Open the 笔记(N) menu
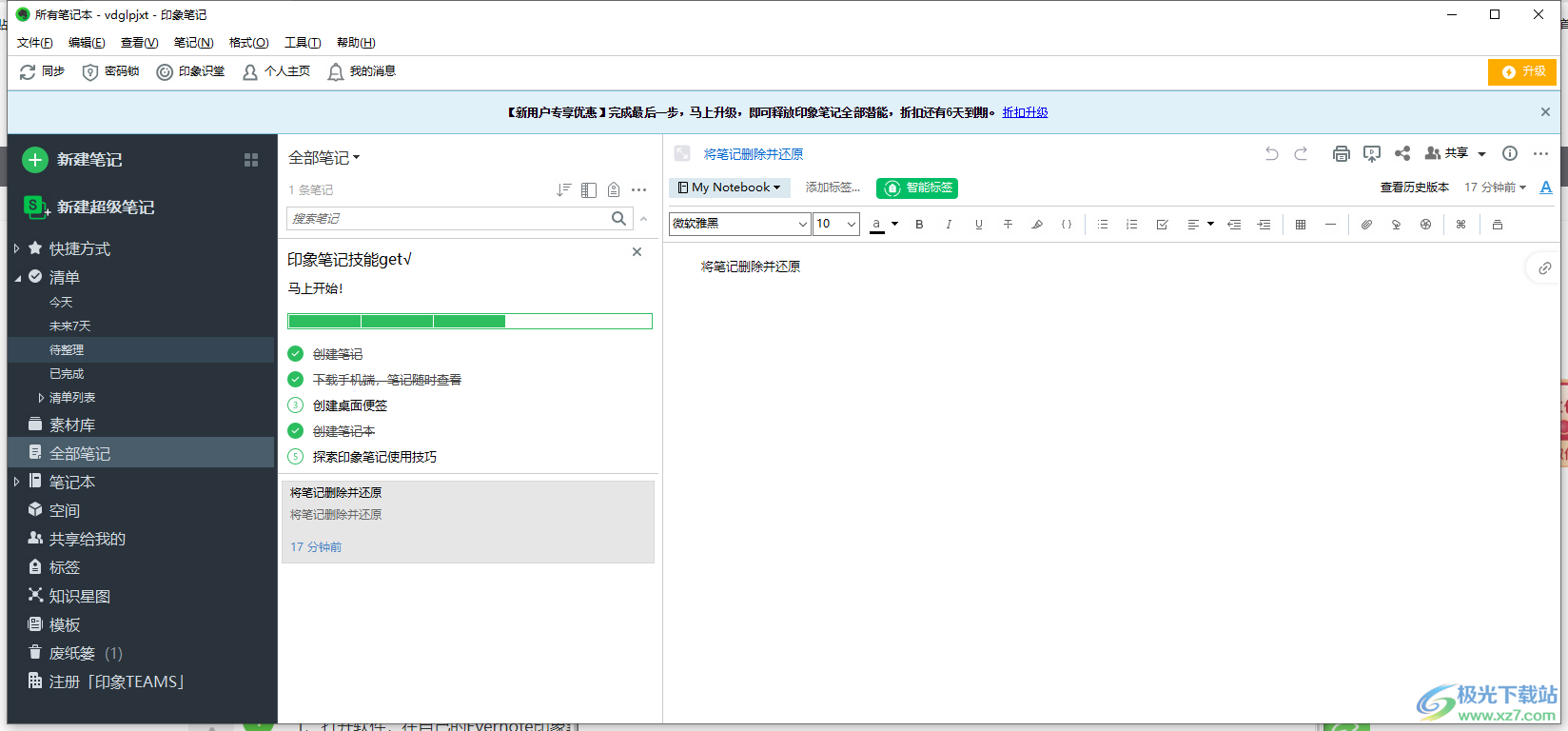1568x731 pixels. point(193,43)
